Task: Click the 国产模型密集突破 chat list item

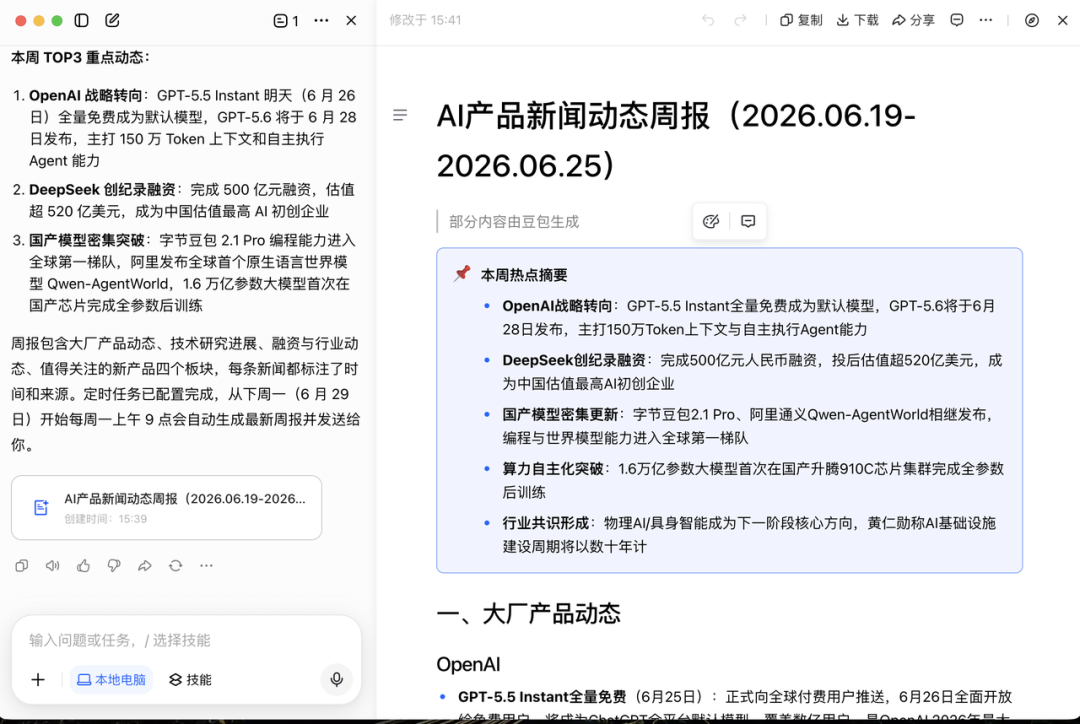Action: pos(192,273)
